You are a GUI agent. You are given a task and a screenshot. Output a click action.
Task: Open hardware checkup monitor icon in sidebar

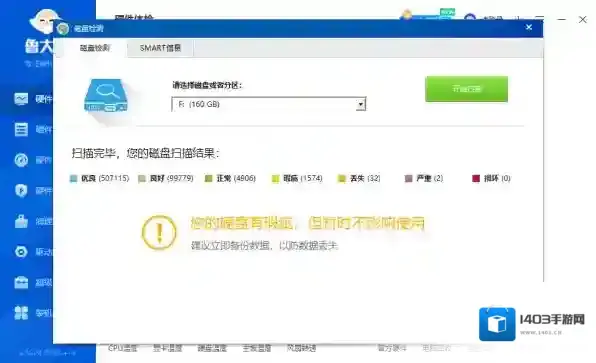click(x=21, y=99)
